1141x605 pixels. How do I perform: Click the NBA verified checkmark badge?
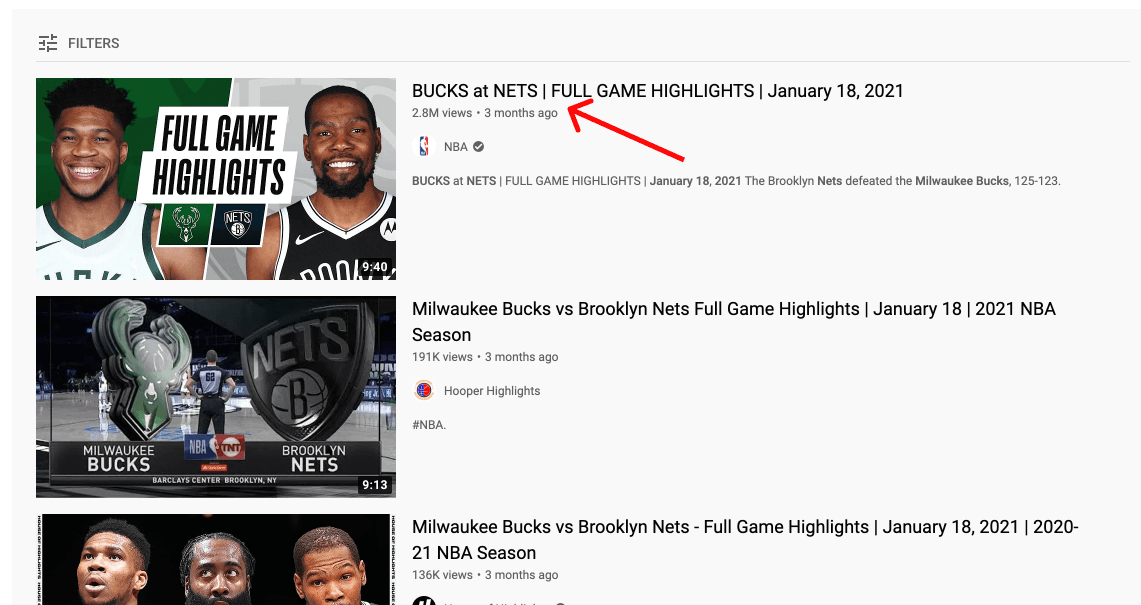pos(478,146)
